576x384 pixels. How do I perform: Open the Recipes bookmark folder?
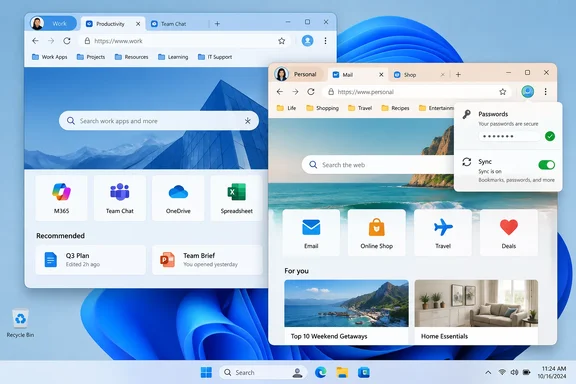(x=395, y=108)
